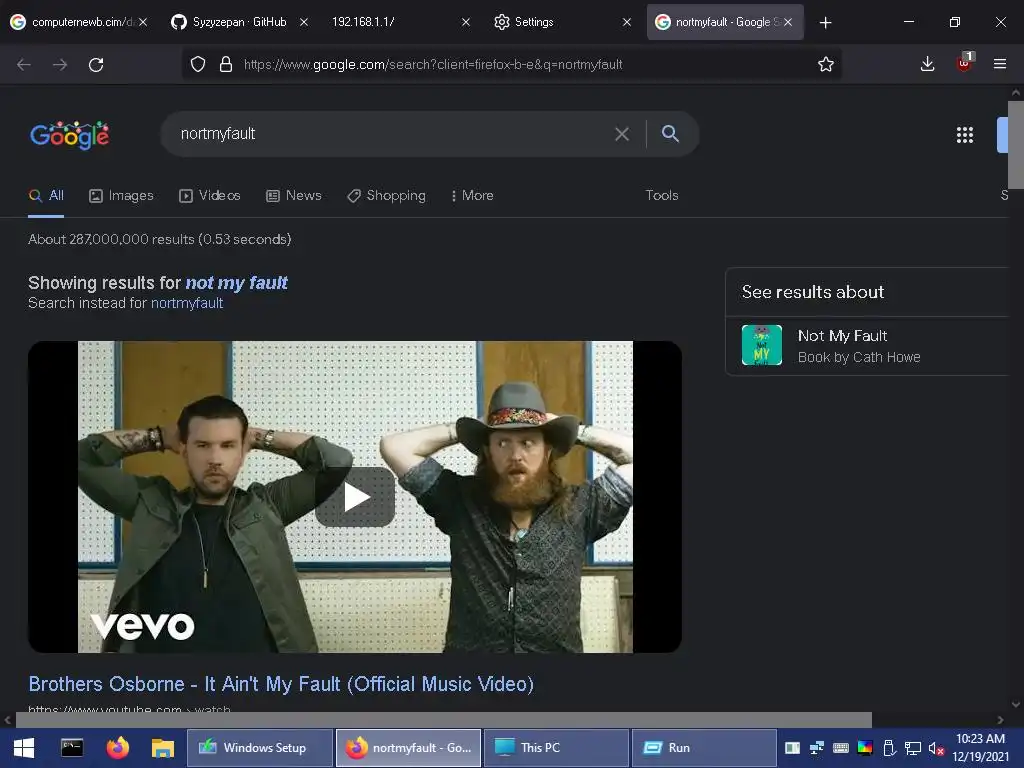Viewport: 1024px width, 768px height.
Task: Submit search using the magnifier icon
Action: click(x=670, y=134)
